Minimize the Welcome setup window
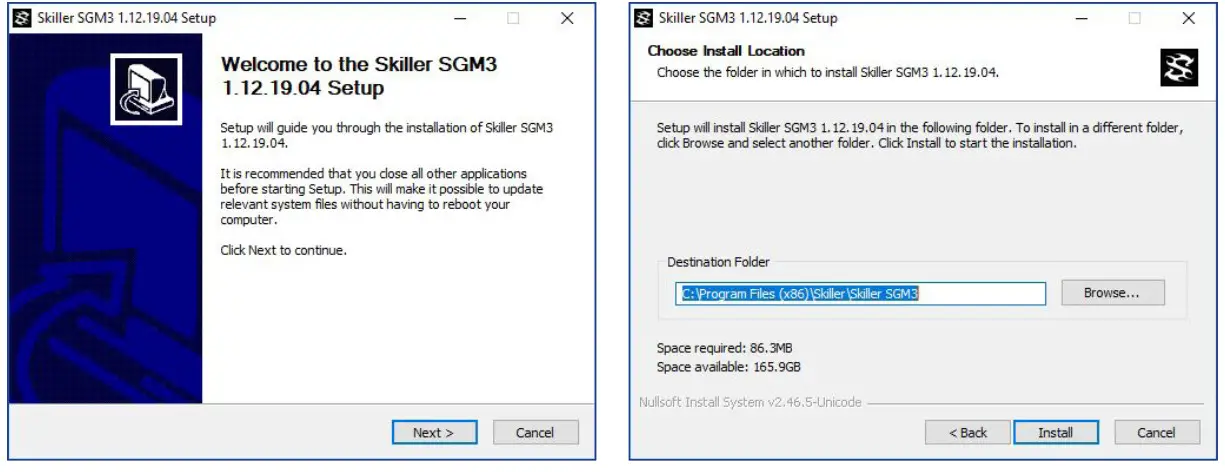This screenshot has width=1225, height=472. [459, 18]
